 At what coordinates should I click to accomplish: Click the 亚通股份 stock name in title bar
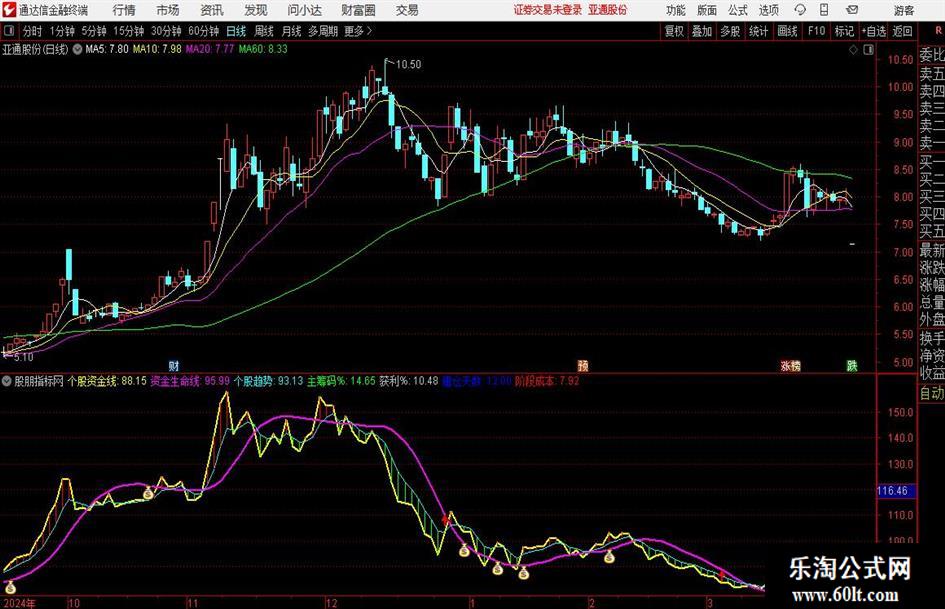(608, 10)
